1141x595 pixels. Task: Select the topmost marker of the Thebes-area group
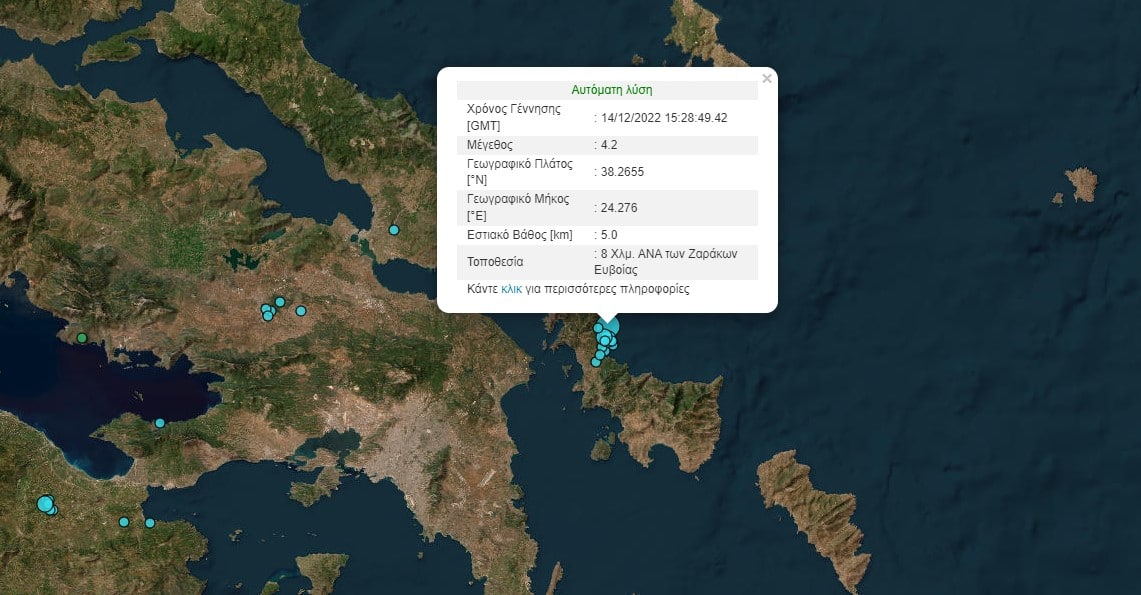pyautogui.click(x=280, y=302)
